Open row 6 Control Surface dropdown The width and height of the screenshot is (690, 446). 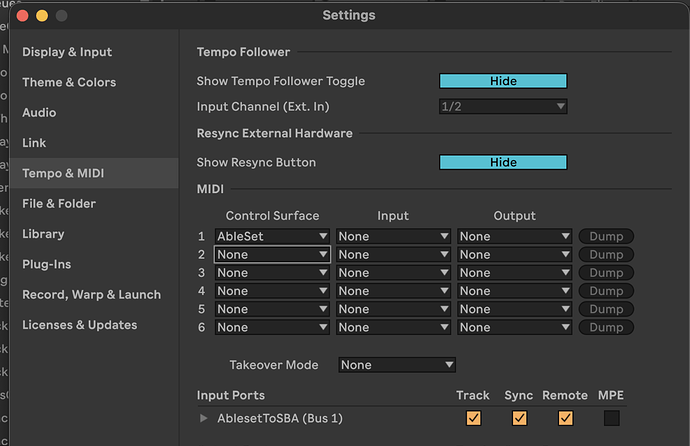point(272,327)
